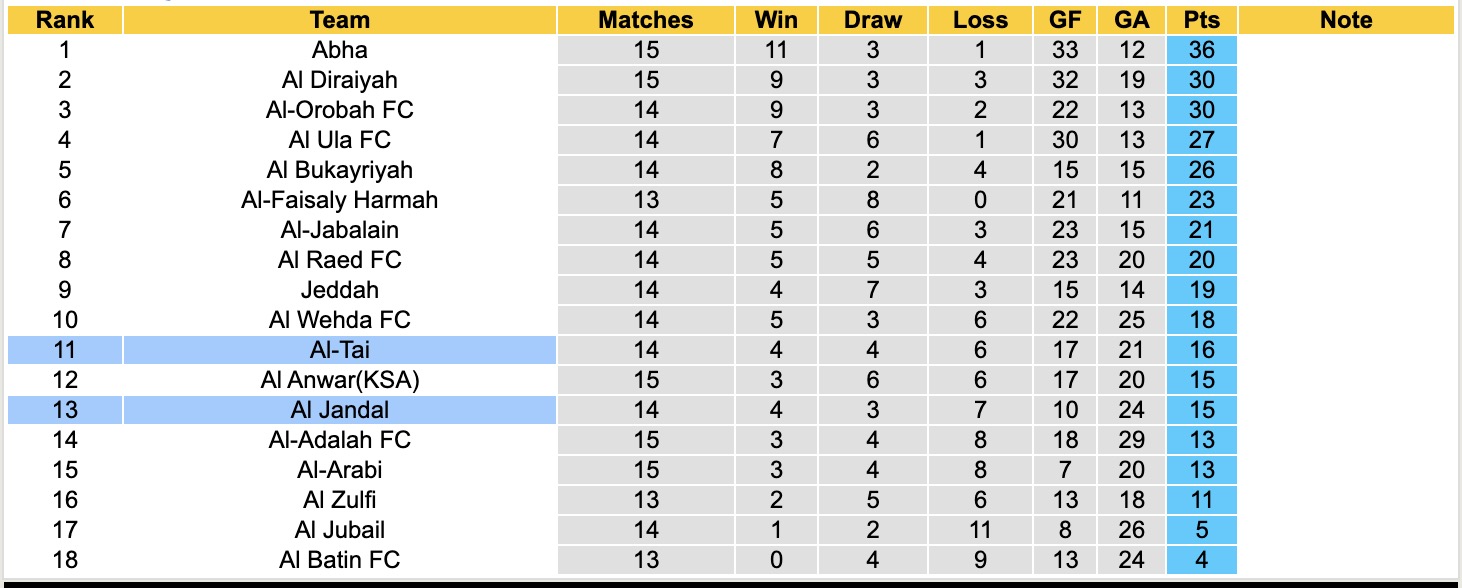Viewport: 1462px width, 588px height.
Task: Select the highlighted Al-Tai row
Action: [x=339, y=350]
